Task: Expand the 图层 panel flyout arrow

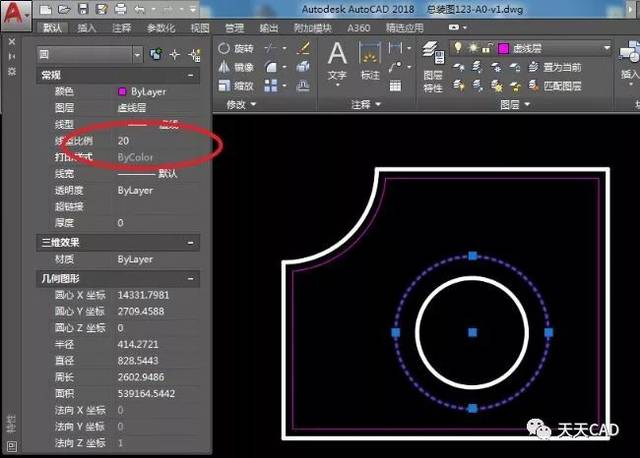Action: pos(527,104)
